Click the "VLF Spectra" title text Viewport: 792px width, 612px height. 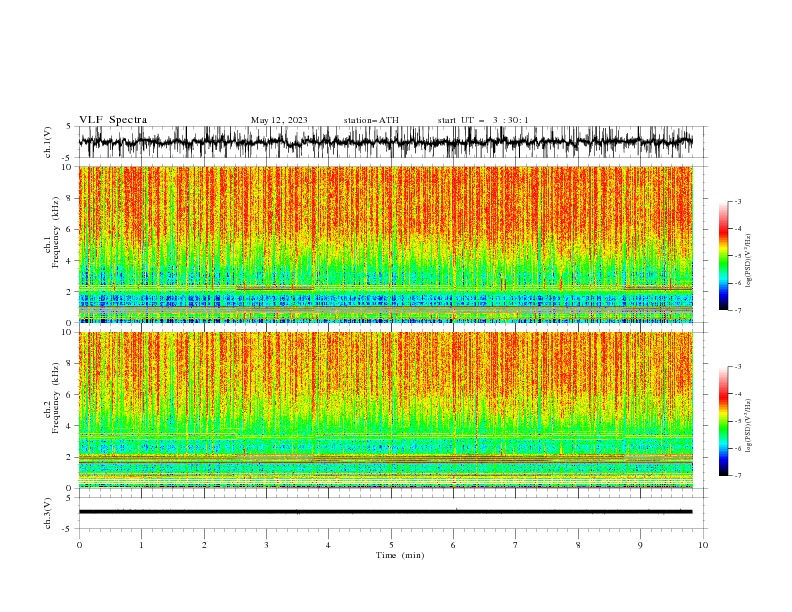coord(113,120)
